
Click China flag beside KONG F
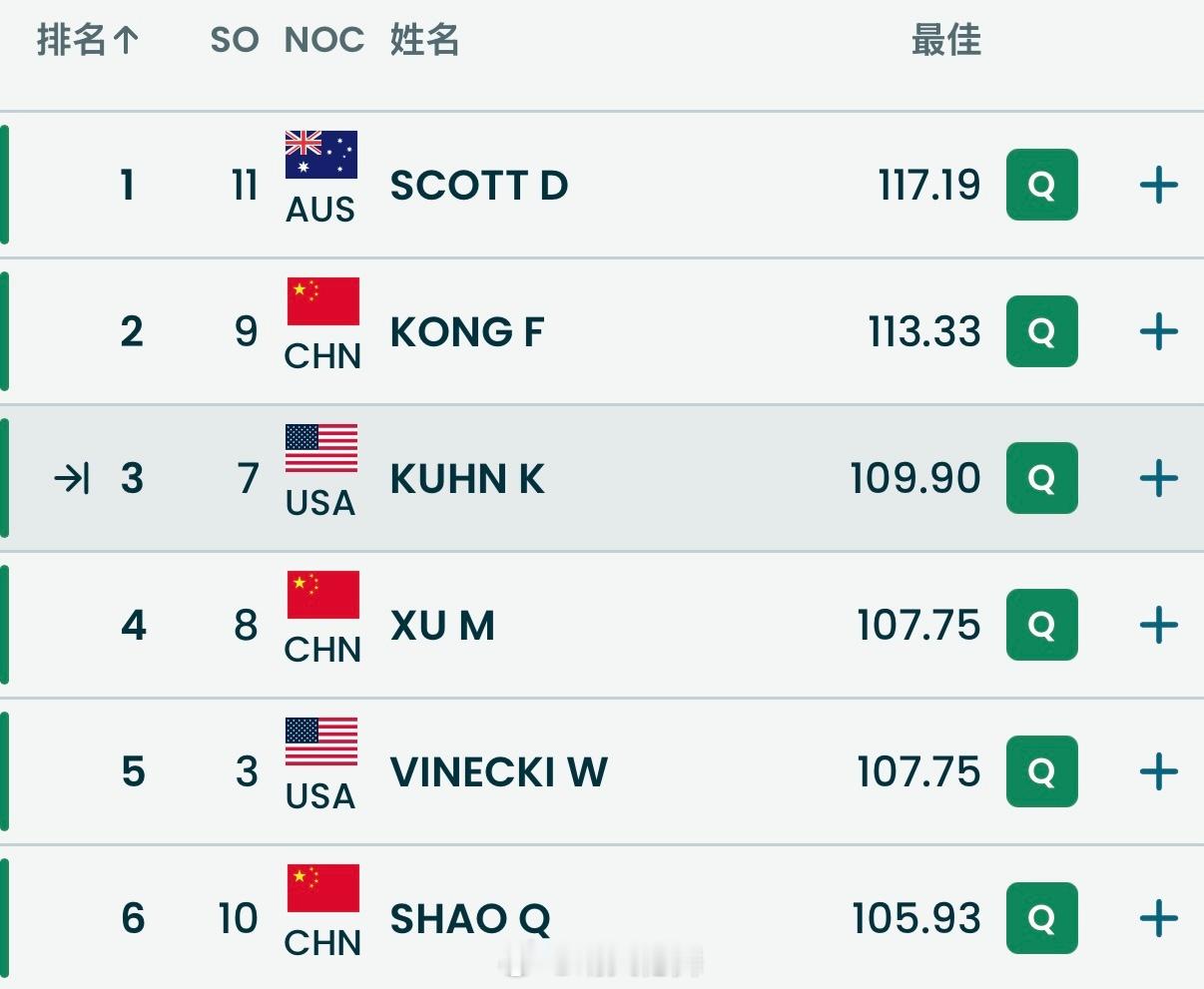pos(322,301)
